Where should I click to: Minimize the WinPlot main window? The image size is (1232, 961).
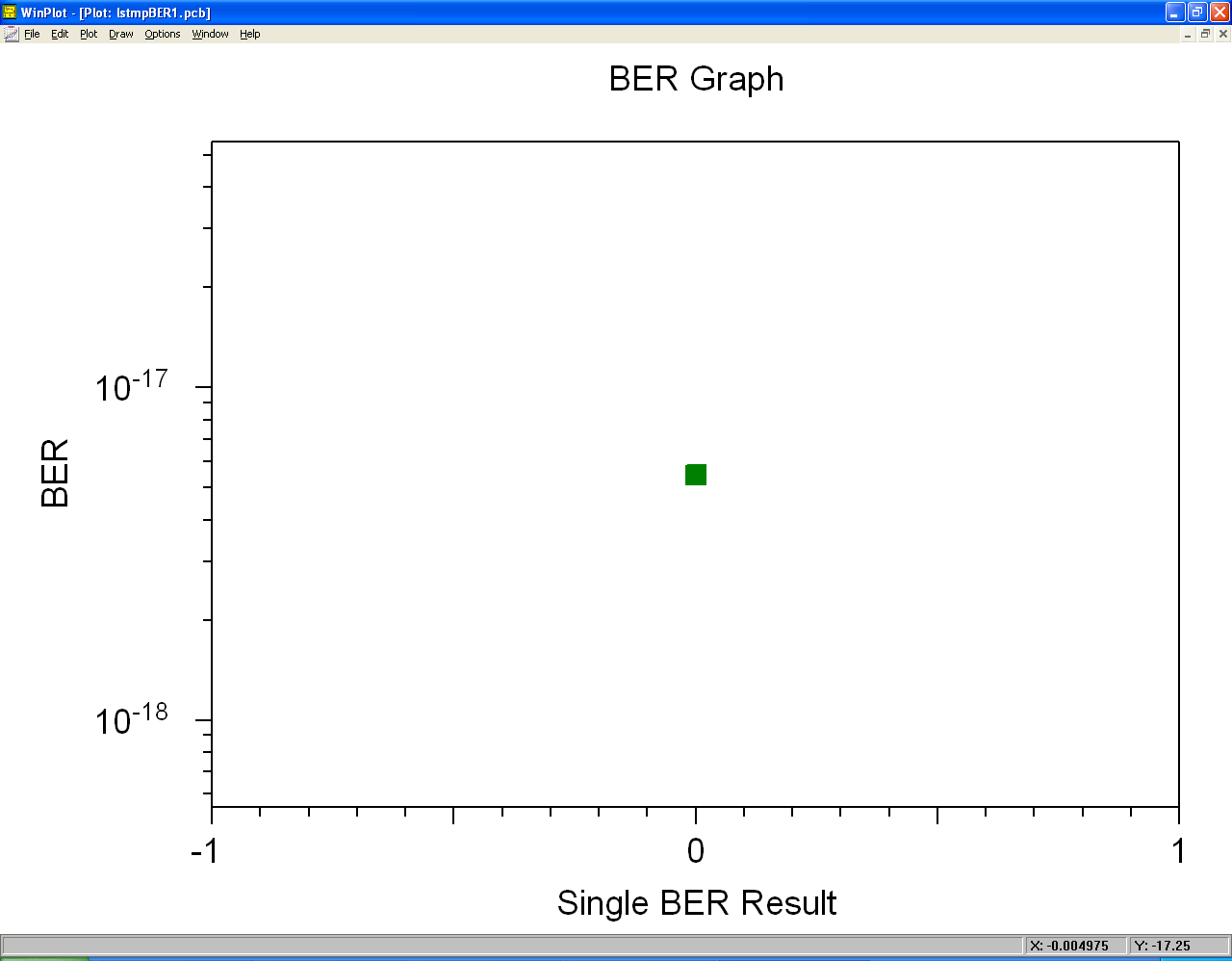[x=1175, y=13]
